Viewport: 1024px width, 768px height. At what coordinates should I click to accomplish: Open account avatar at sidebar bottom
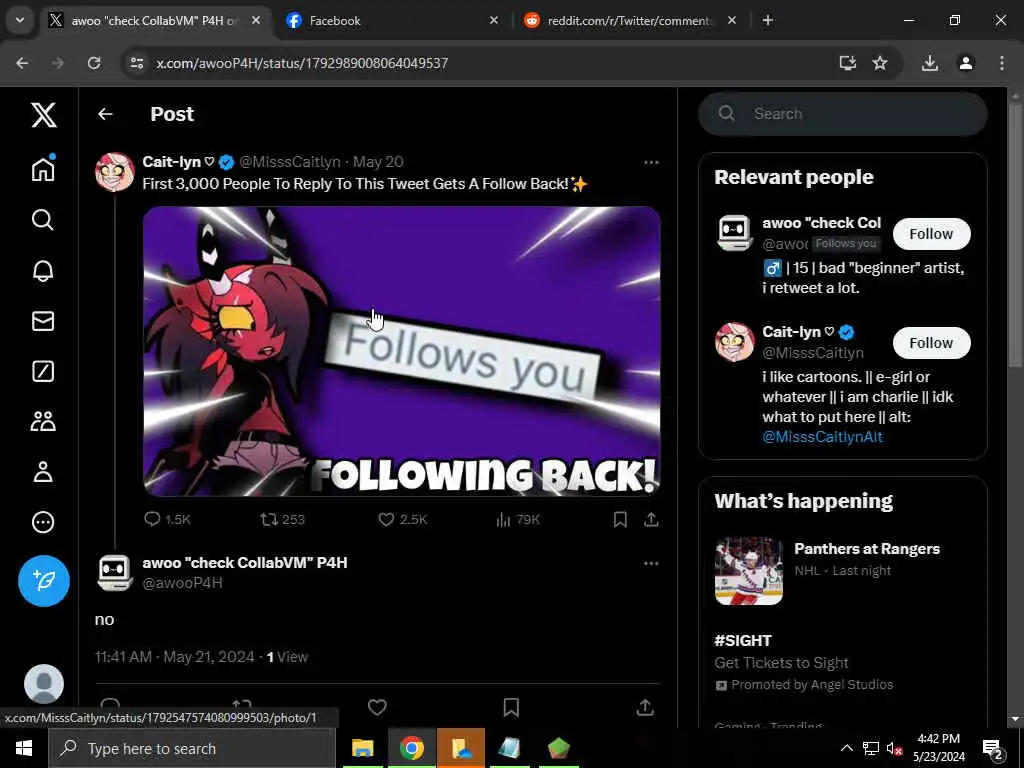click(44, 684)
